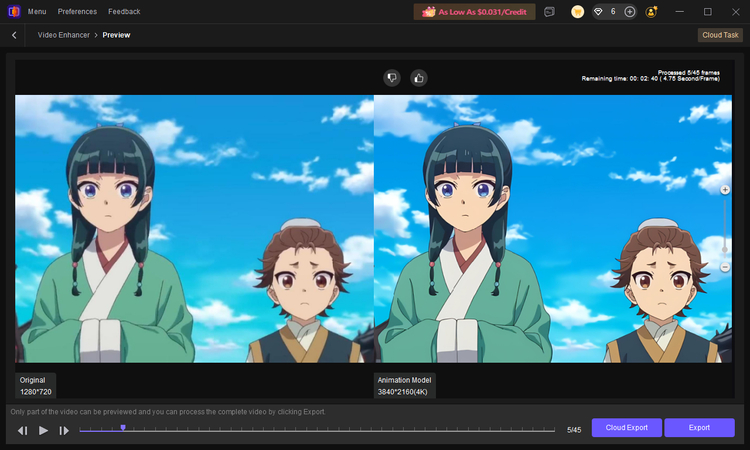The image size is (750, 450).
Task: Play the preview video
Action: pyautogui.click(x=43, y=430)
